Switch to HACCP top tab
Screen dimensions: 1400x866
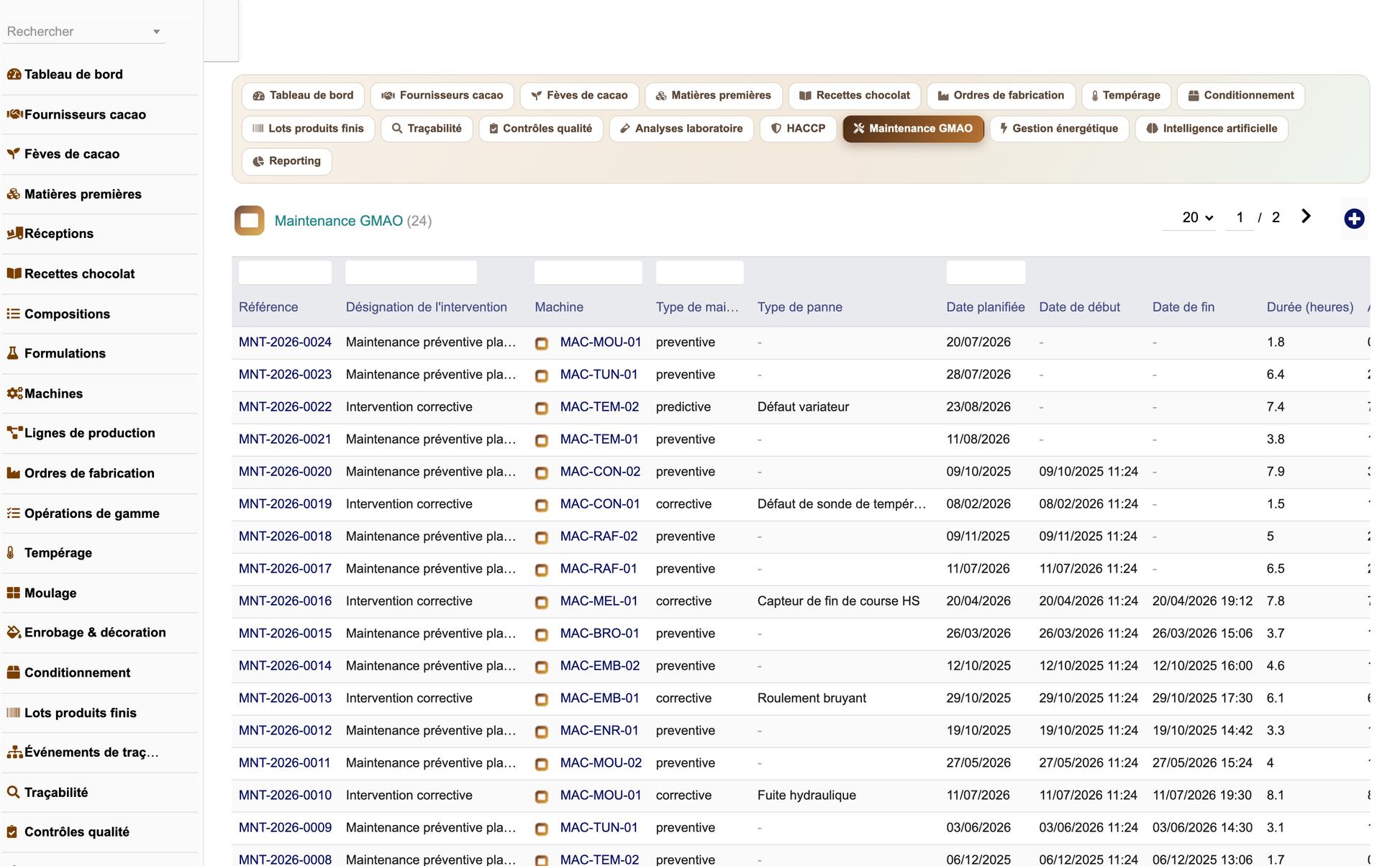point(798,129)
